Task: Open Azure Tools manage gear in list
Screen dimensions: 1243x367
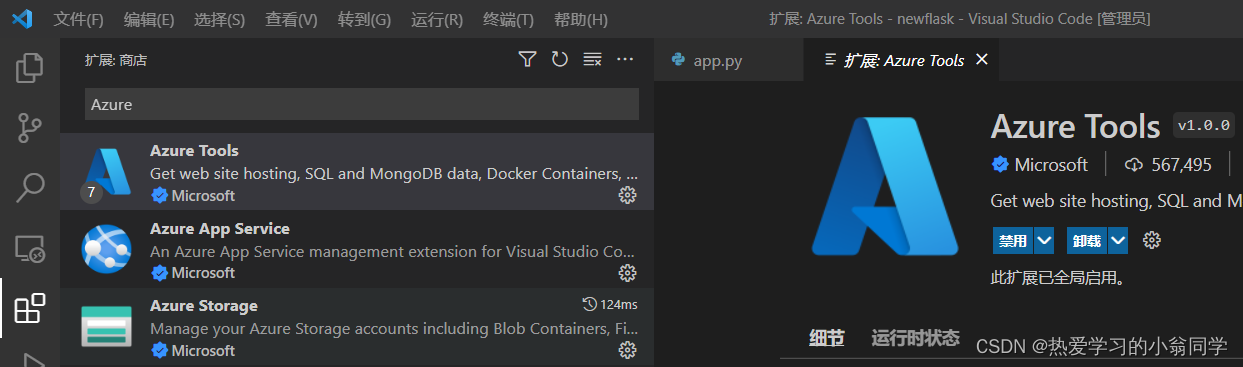Action: tap(628, 195)
